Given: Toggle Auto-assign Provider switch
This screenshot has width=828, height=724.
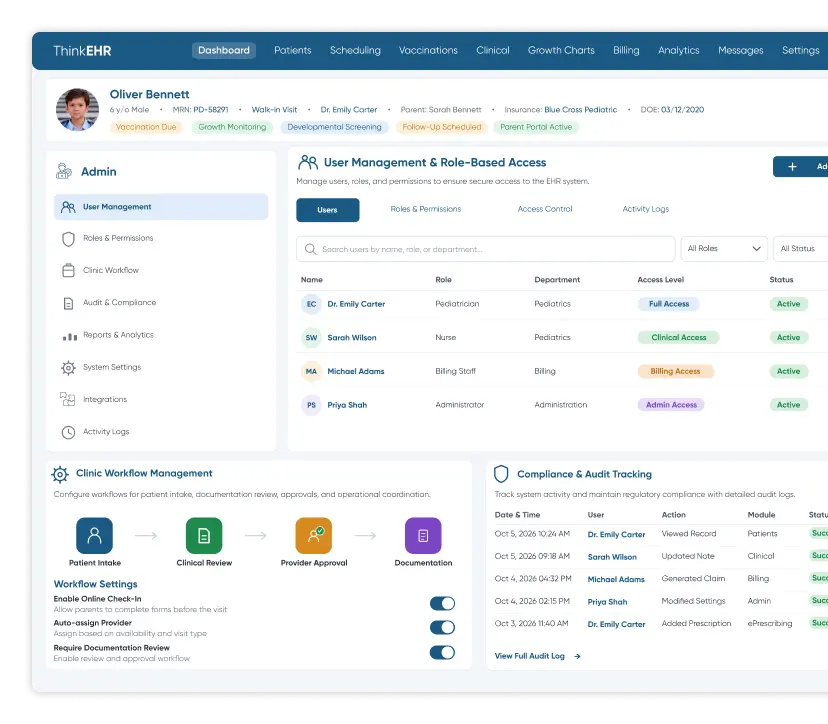Looking at the screenshot, I should [442, 627].
